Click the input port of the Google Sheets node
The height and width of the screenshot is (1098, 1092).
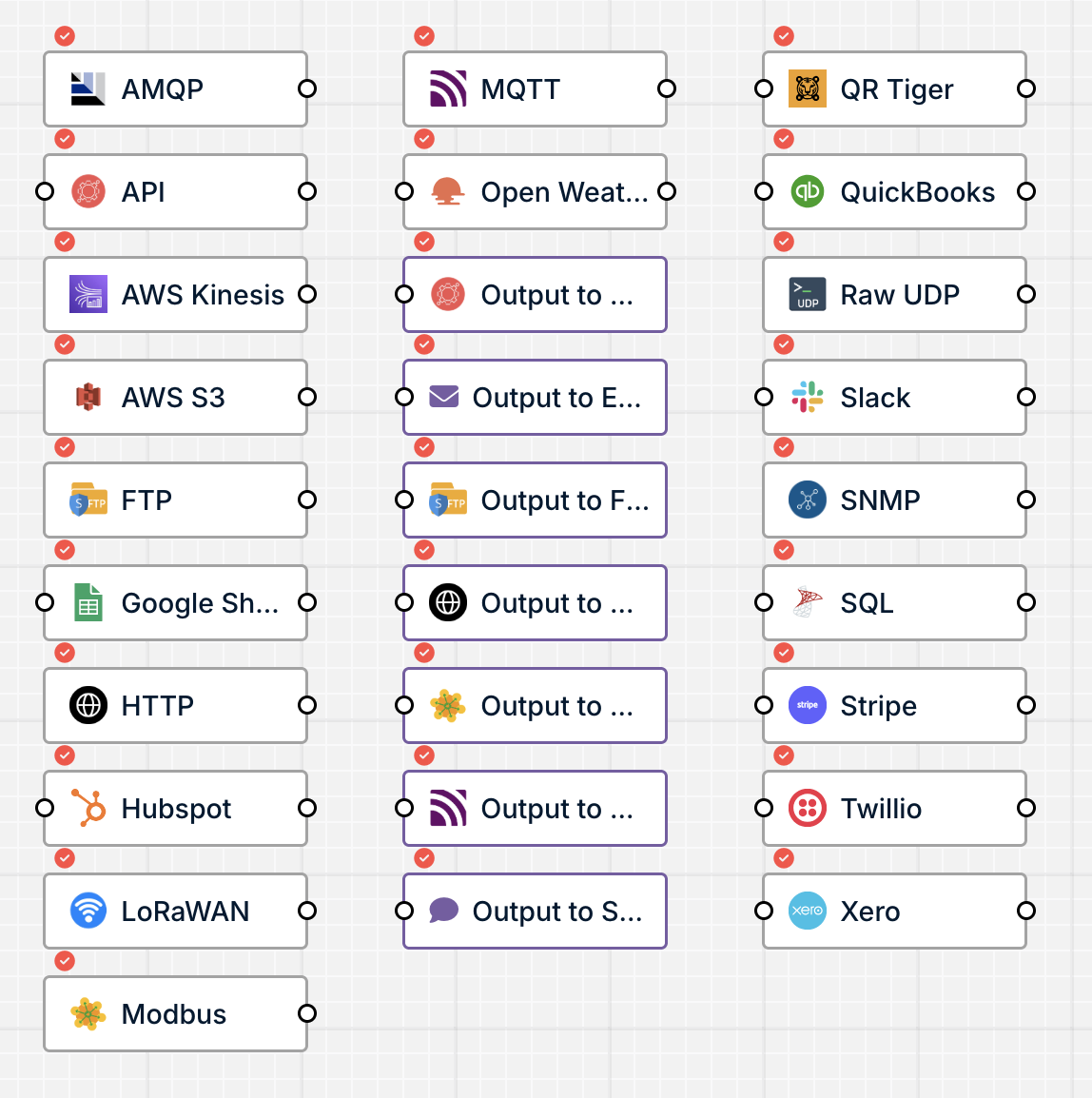45,602
